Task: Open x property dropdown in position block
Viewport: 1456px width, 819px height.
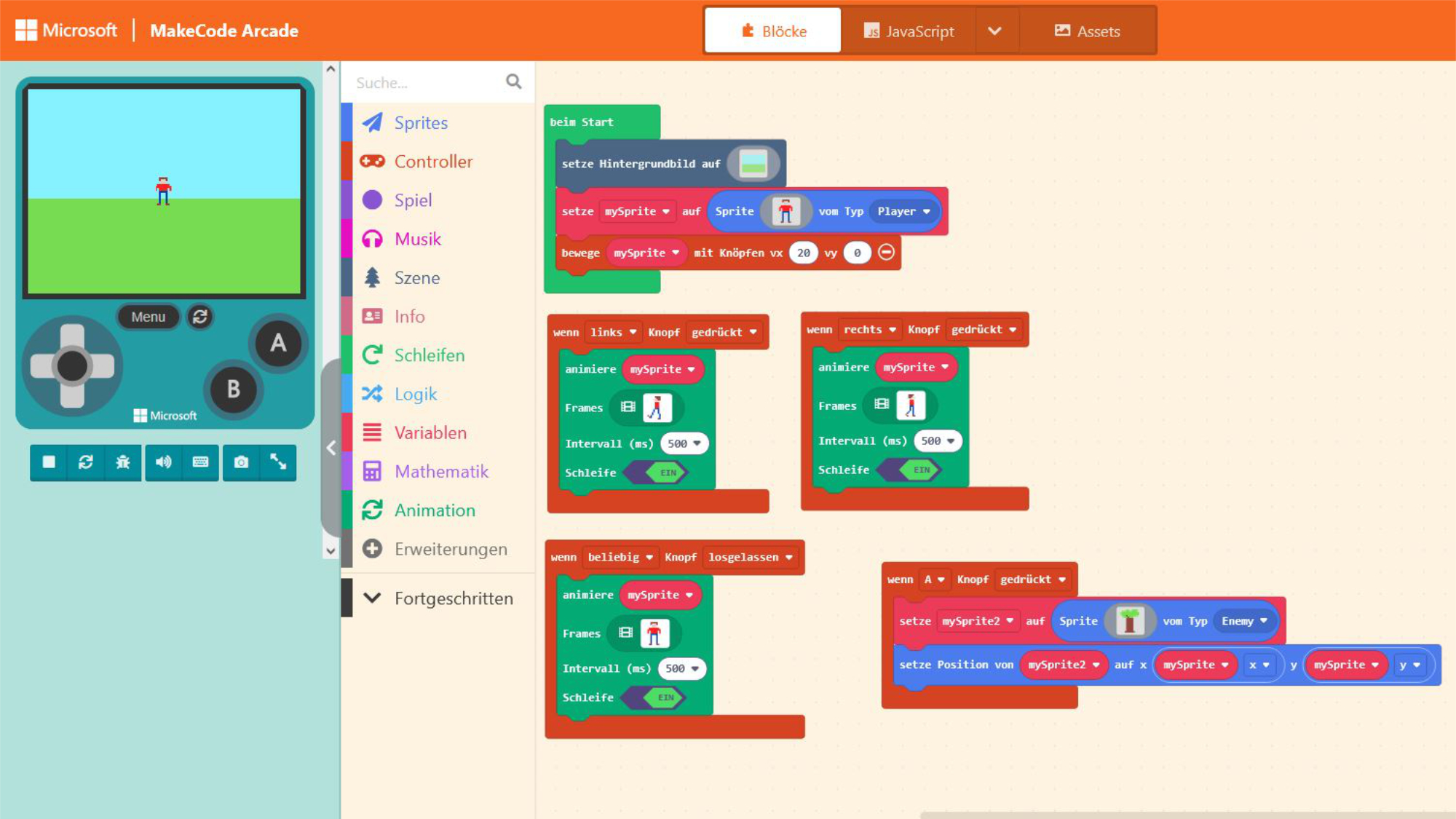Action: pyautogui.click(x=1259, y=665)
